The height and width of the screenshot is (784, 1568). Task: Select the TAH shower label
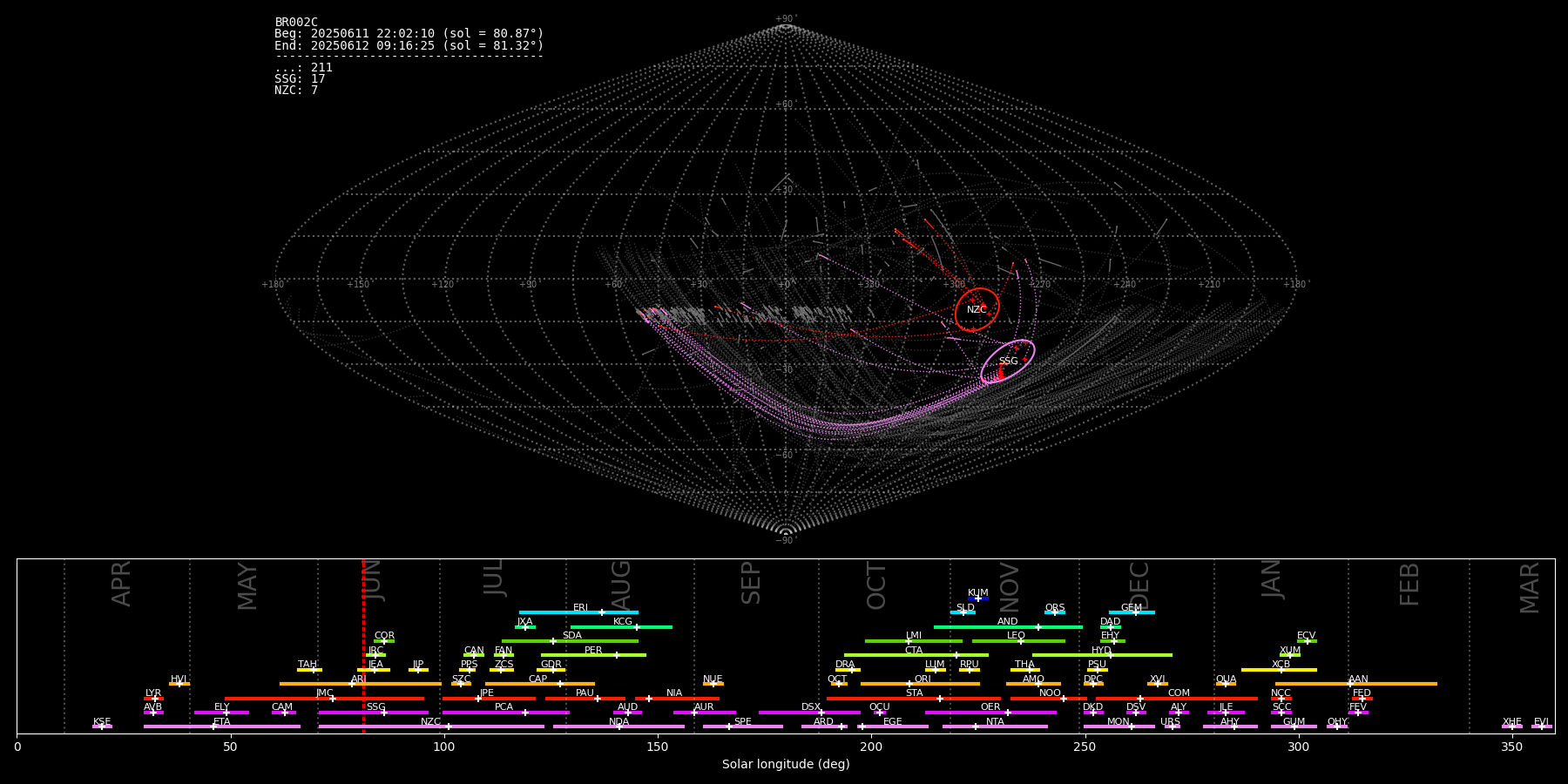(308, 665)
